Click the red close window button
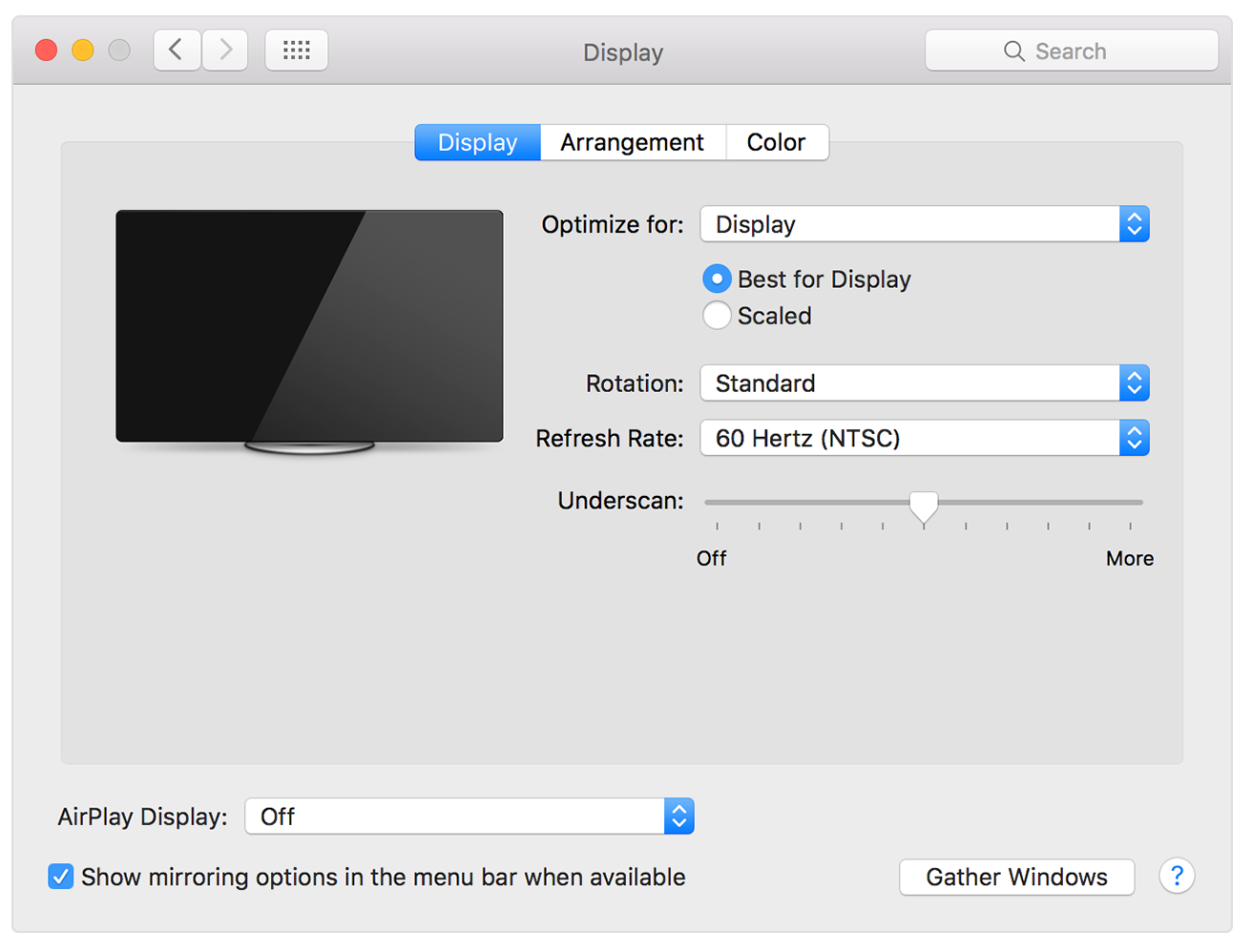The height and width of the screenshot is (952, 1252). pos(46,50)
